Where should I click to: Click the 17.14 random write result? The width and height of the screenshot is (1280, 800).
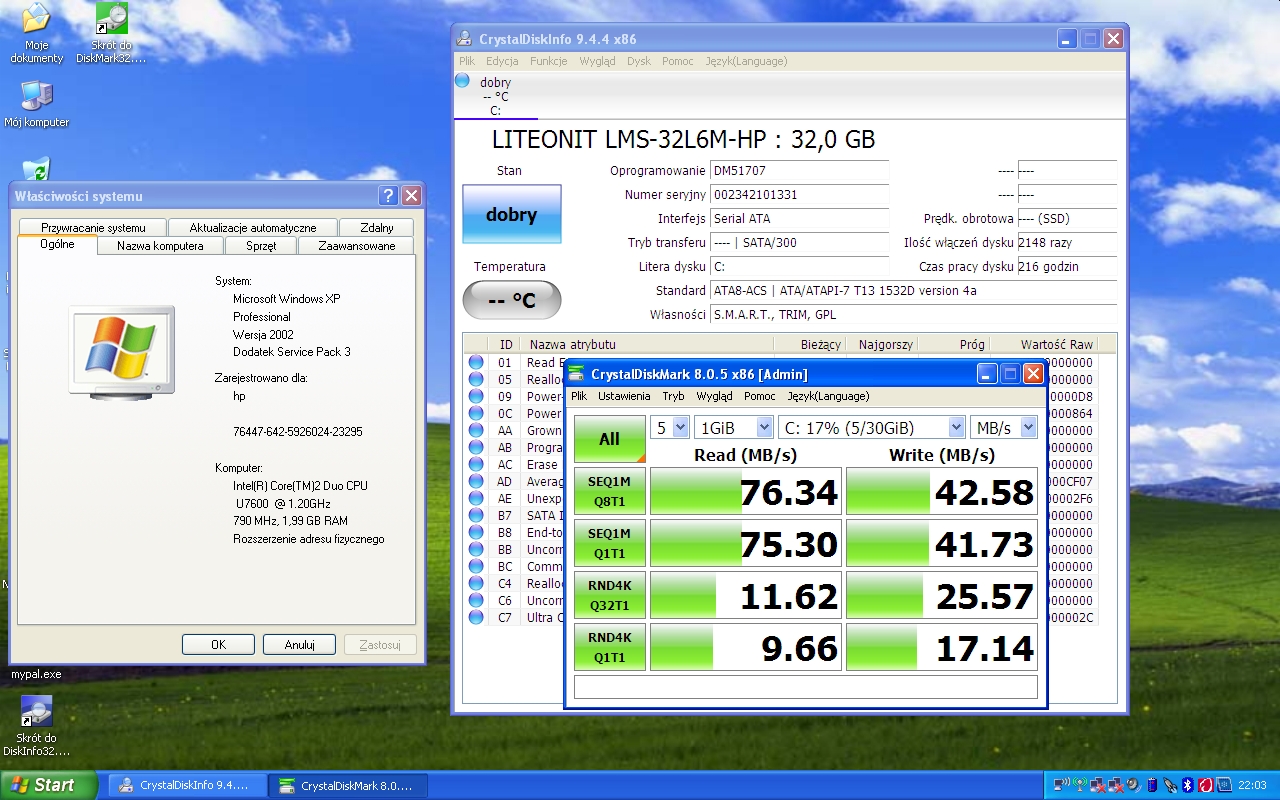tap(942, 647)
